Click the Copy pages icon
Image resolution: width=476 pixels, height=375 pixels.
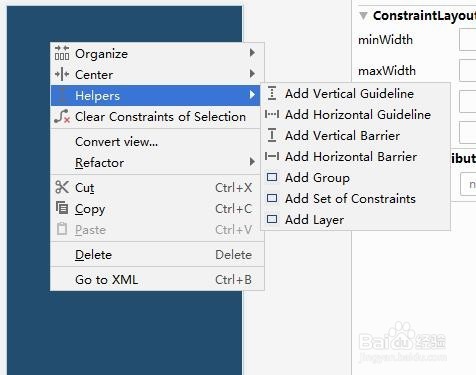62,208
